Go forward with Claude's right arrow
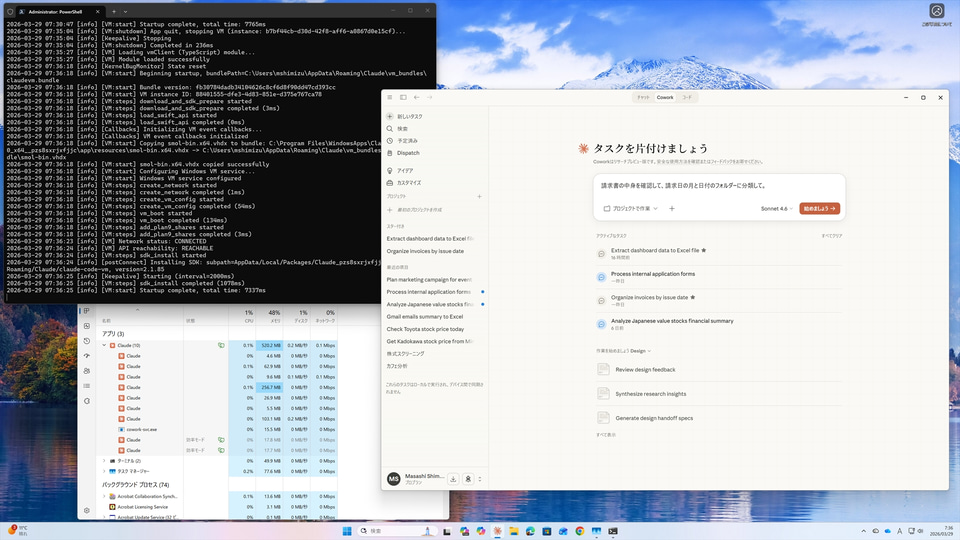 tap(430, 97)
